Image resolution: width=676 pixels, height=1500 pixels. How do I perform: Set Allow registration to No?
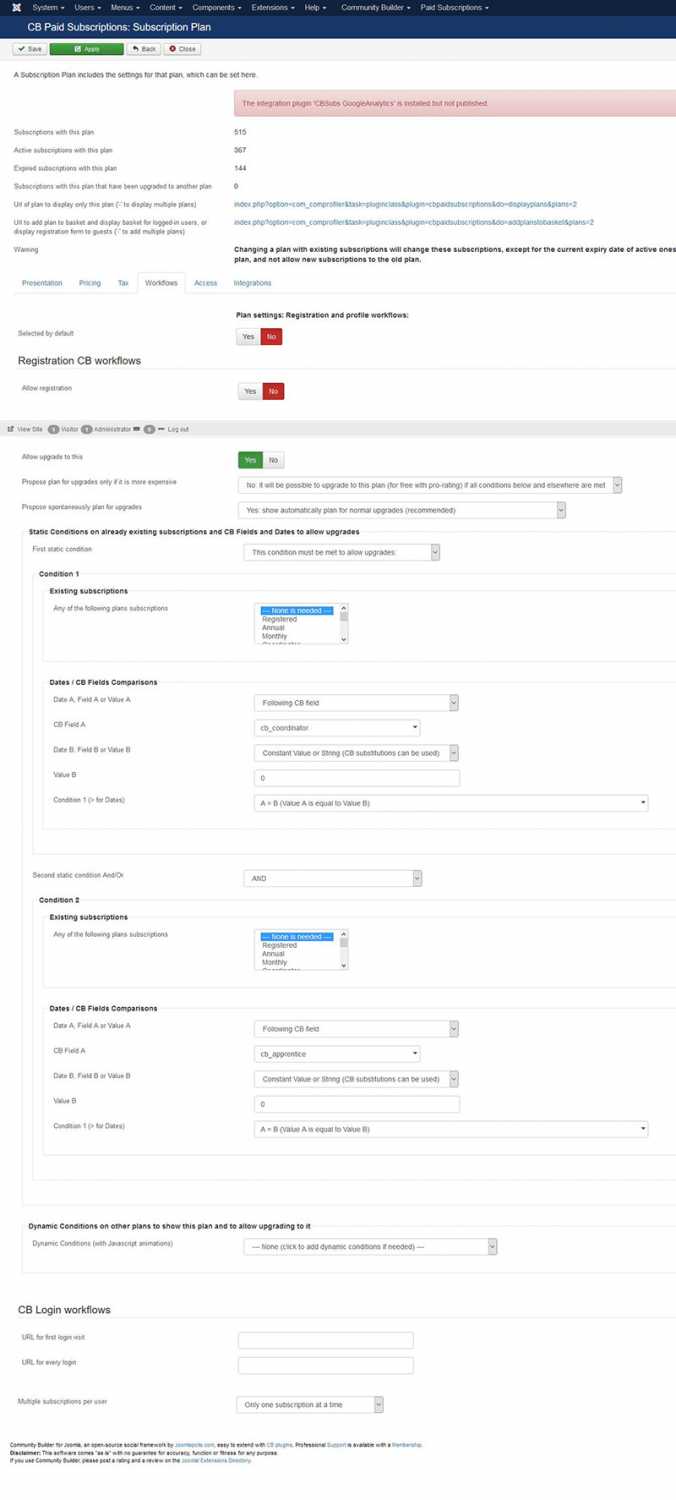click(273, 391)
